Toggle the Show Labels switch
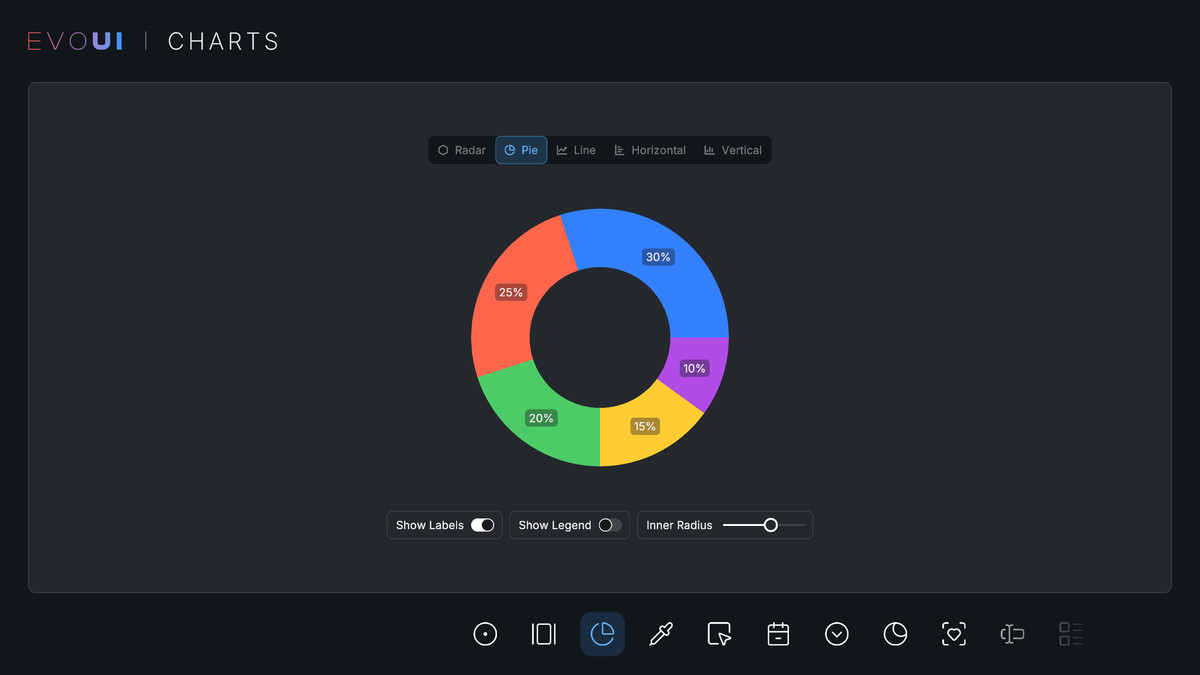1200x675 pixels. click(x=482, y=524)
